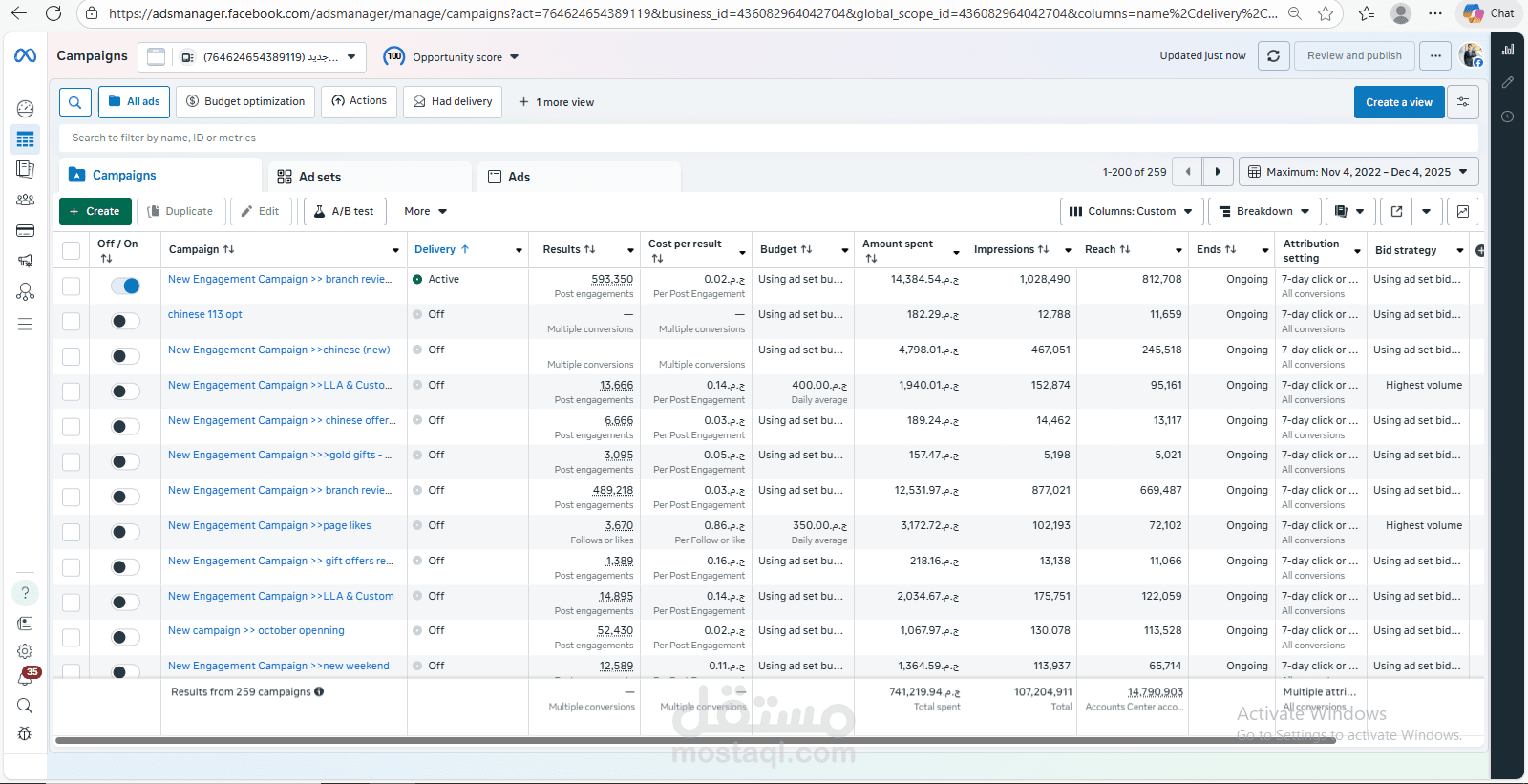Open the export options dropdown arrow

click(x=1426, y=211)
